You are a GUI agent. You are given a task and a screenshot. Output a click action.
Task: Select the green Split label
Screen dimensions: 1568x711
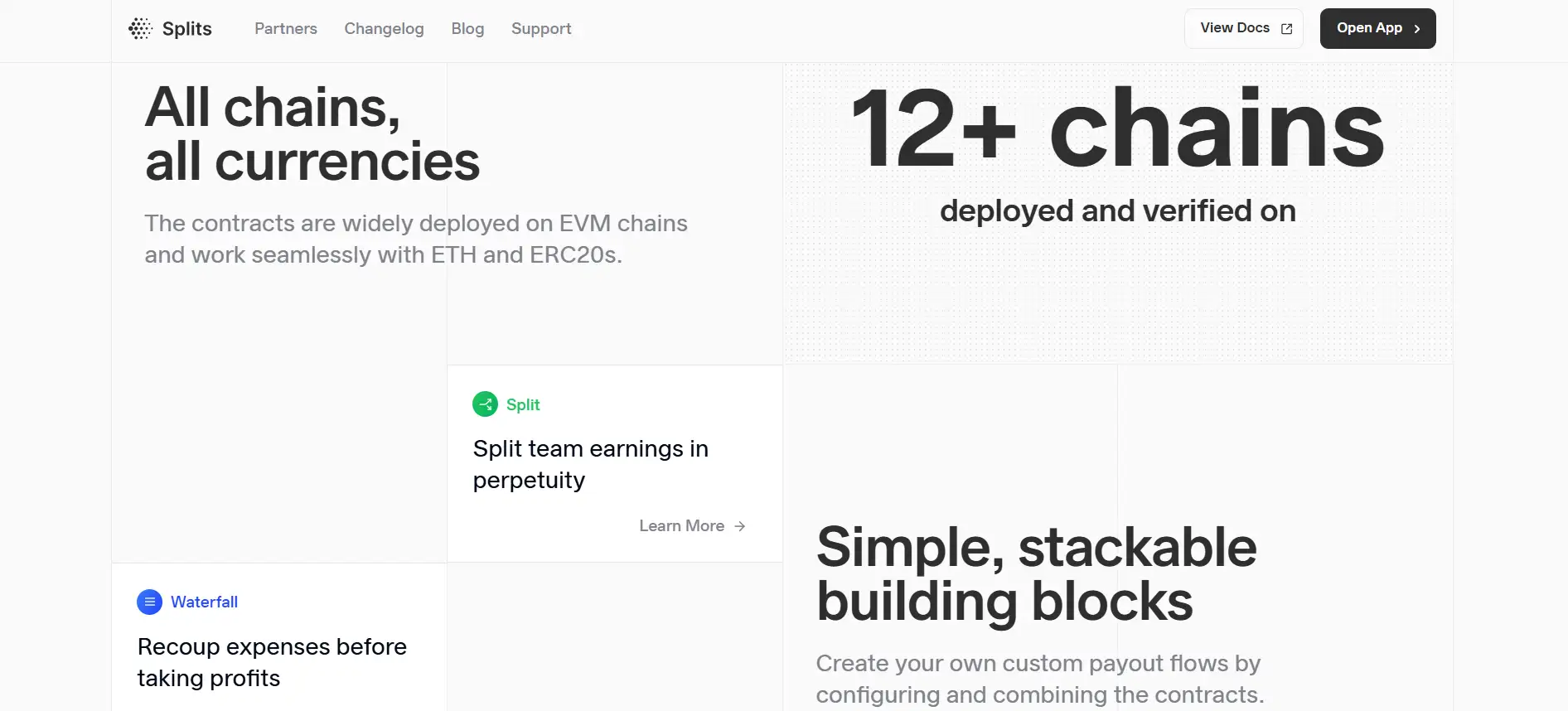pos(523,404)
